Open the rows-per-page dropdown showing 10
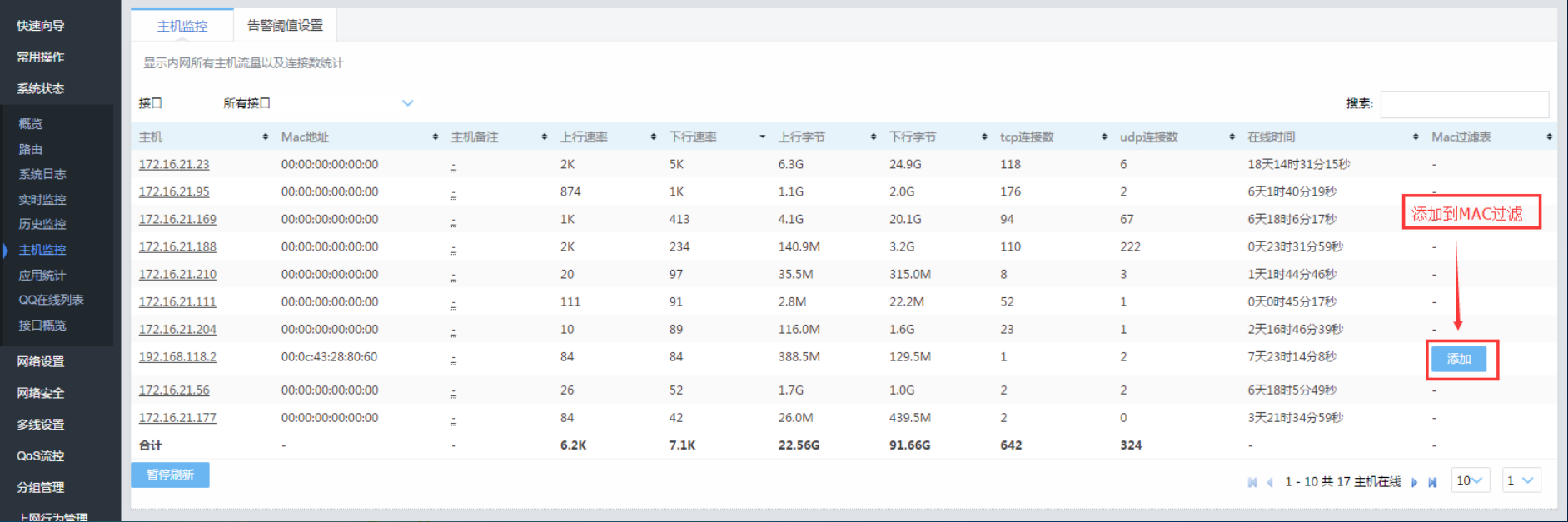Screen dimensions: 1568x522 [1471, 480]
